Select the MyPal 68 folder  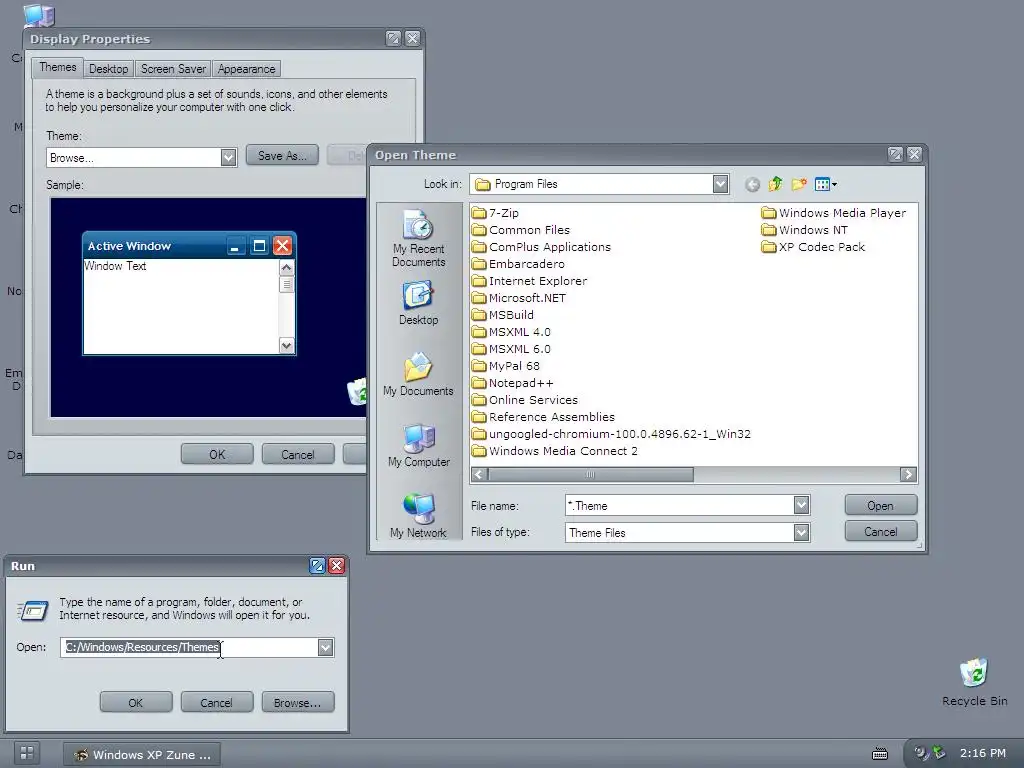click(506, 366)
